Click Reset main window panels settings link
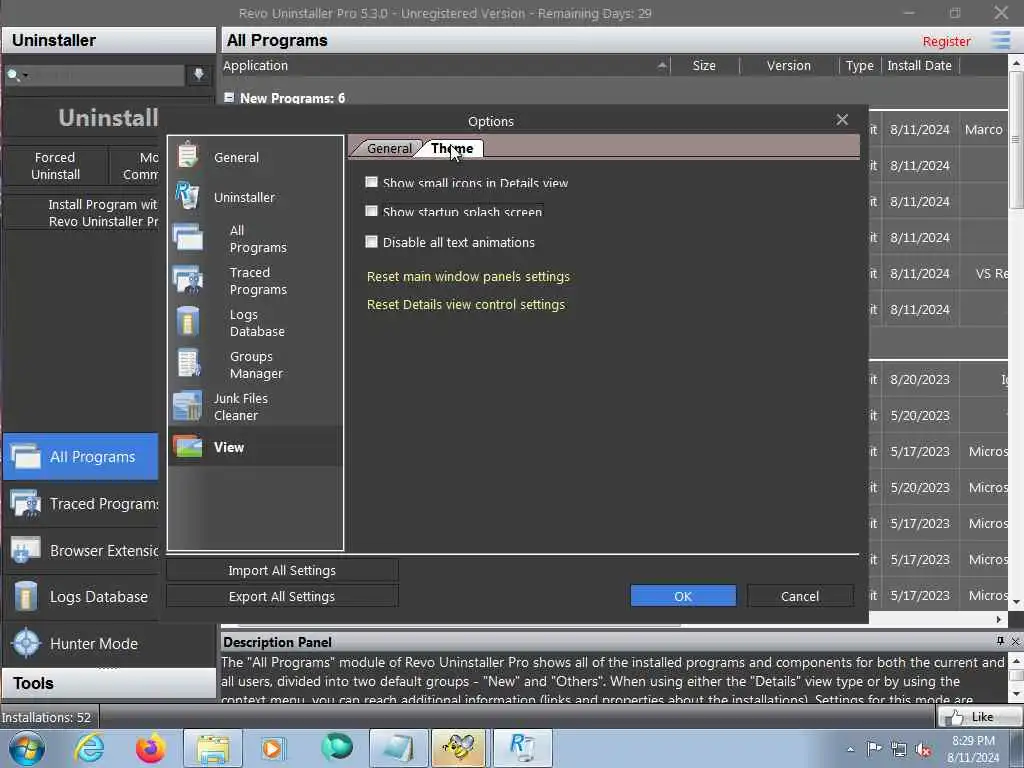Image resolution: width=1024 pixels, height=768 pixels. click(x=468, y=277)
